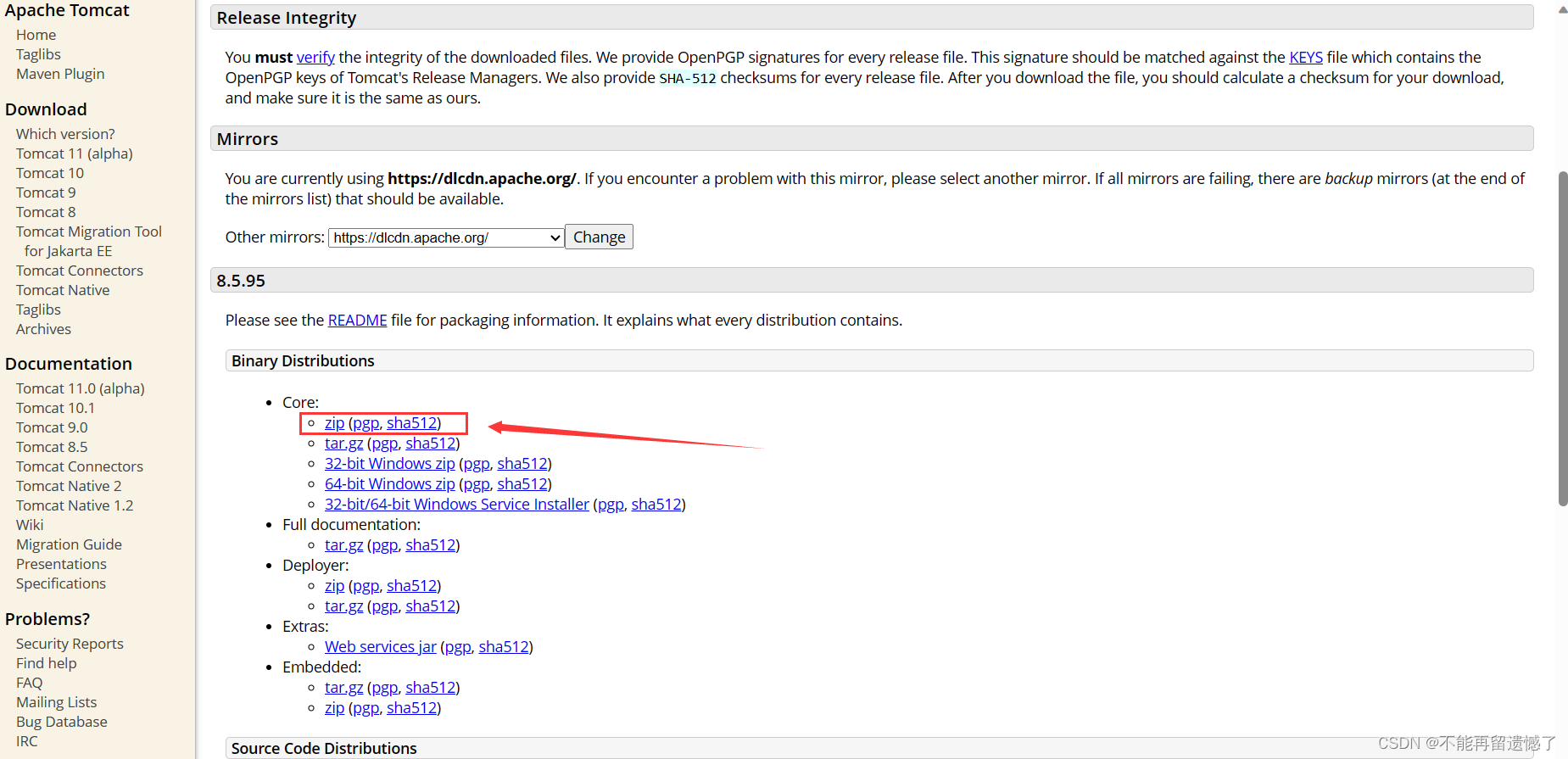Viewport: 1568px width, 759px height.
Task: Download the 32-bit Windows zip
Action: tap(390, 463)
